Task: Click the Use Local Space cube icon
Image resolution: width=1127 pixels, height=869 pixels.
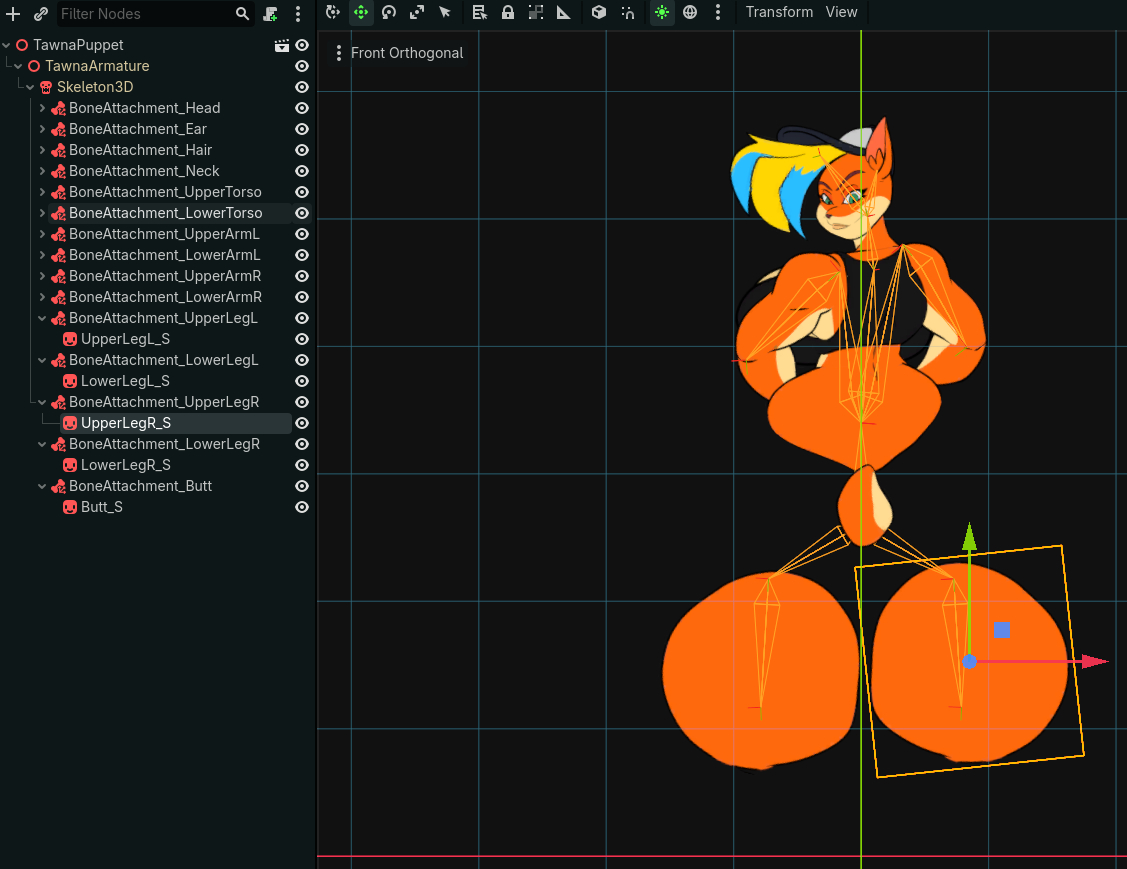Action: pos(598,13)
